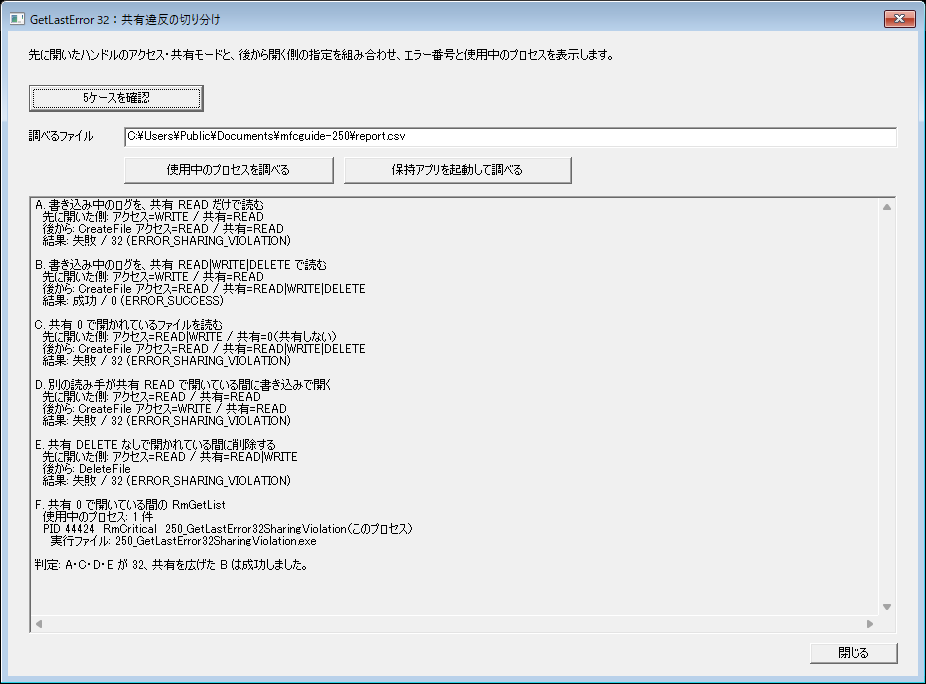The image size is (926, 684).
Task: Click the line '実行ファイル: 250_GetLastError32SharingViolation.exe'
Action: click(184, 541)
